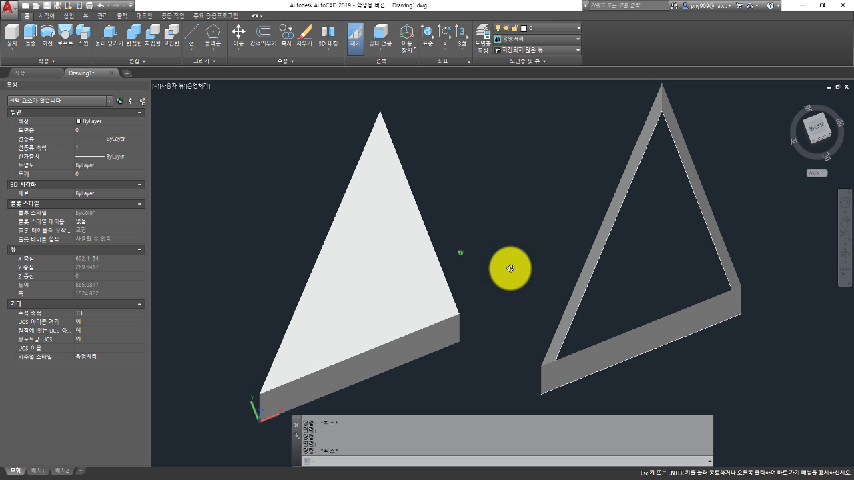854x480 pixels.
Task: Open the Home ribbon tab
Action: (28, 17)
